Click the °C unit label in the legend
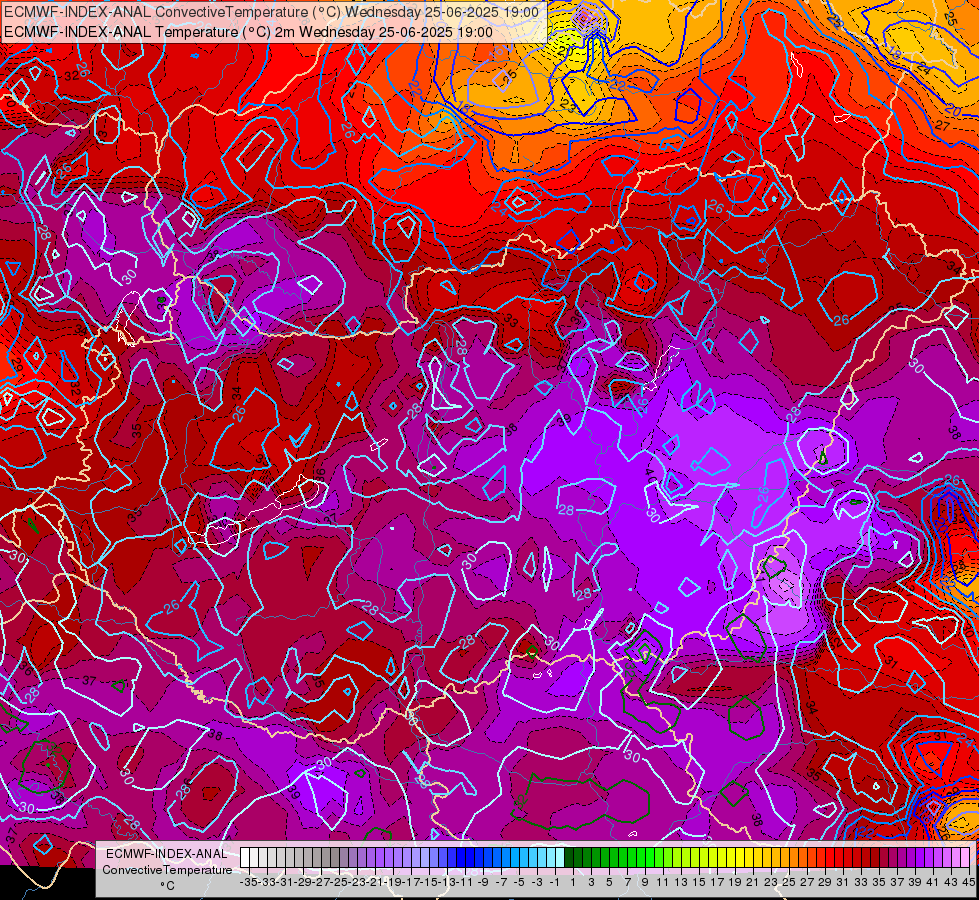The height and width of the screenshot is (900, 979). coord(167,885)
